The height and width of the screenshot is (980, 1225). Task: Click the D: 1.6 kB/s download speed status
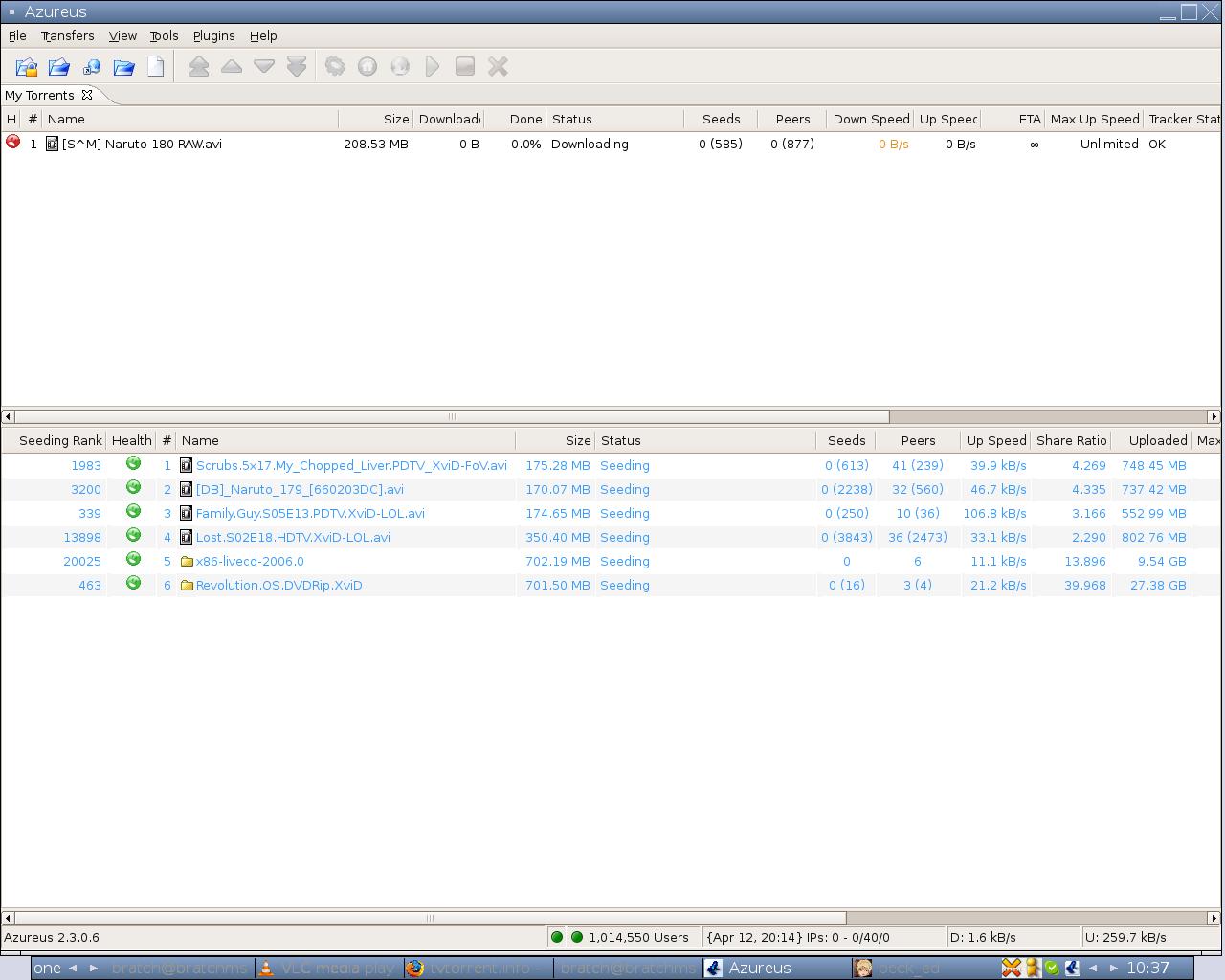point(1013,937)
